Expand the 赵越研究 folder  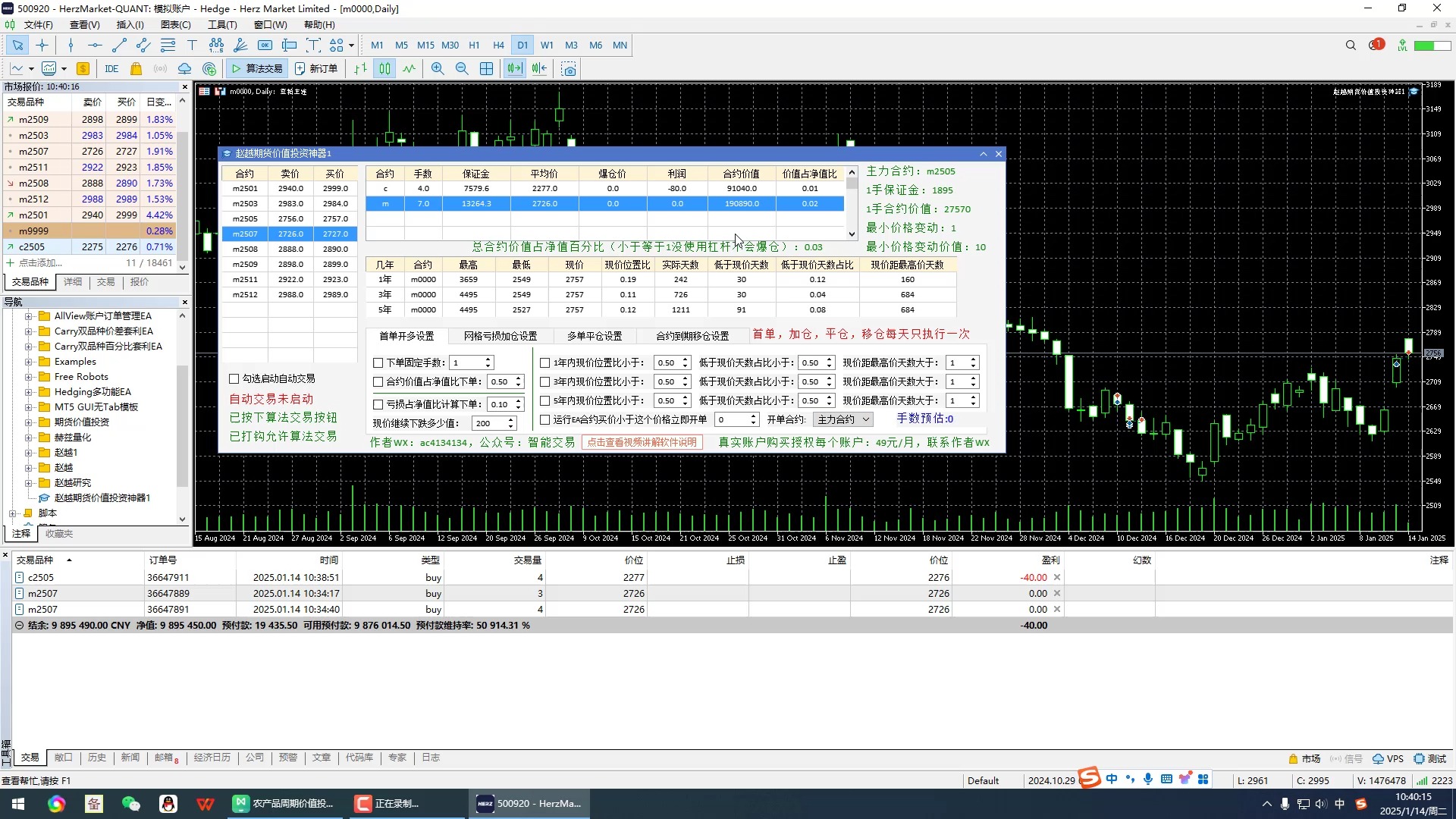[x=28, y=483]
